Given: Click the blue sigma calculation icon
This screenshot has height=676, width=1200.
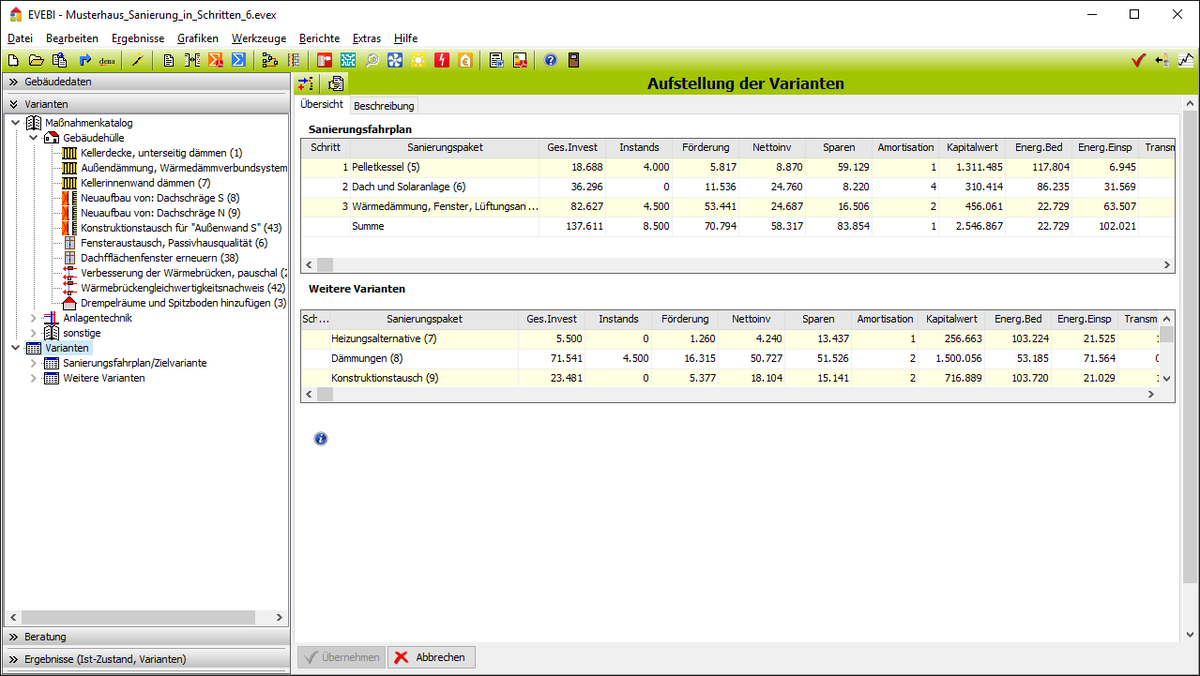Looking at the screenshot, I should tap(238, 60).
